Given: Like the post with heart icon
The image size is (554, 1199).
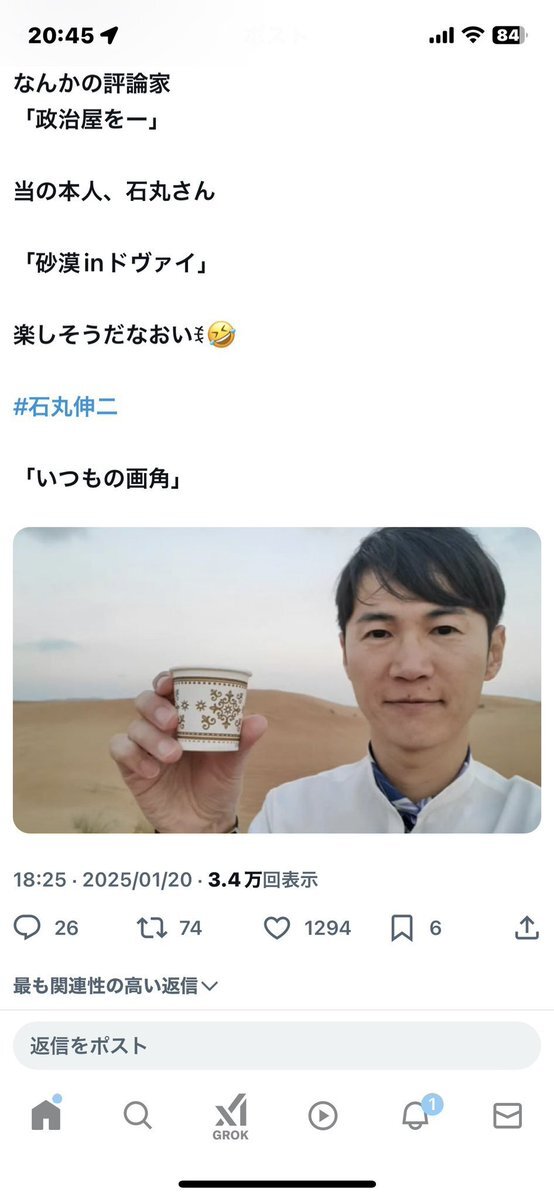Looking at the screenshot, I should click(x=277, y=928).
